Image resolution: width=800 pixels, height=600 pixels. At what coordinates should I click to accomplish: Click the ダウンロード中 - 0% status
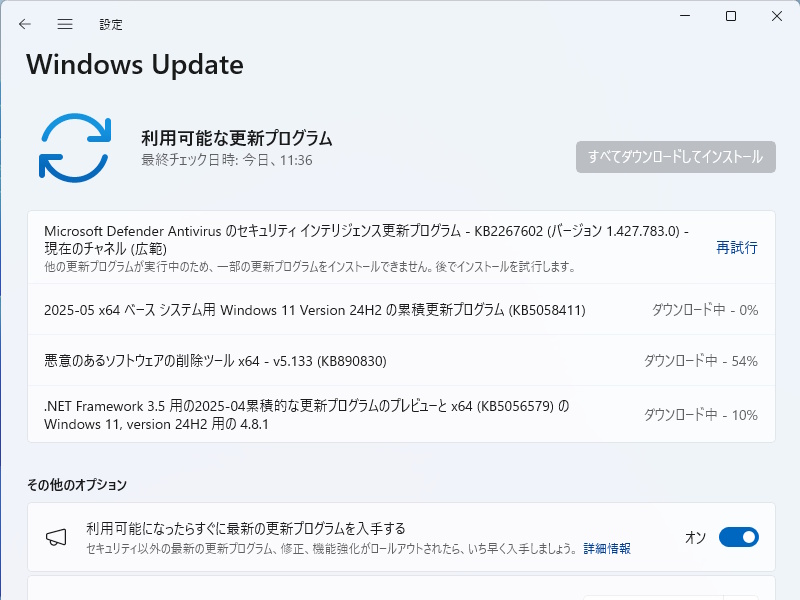click(x=705, y=310)
